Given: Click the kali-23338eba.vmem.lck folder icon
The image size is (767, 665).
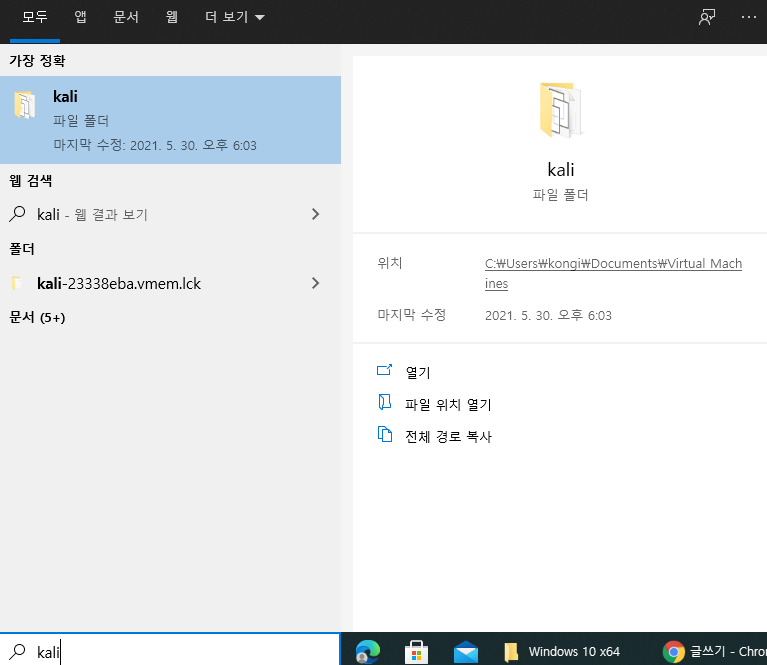Looking at the screenshot, I should tap(17, 283).
